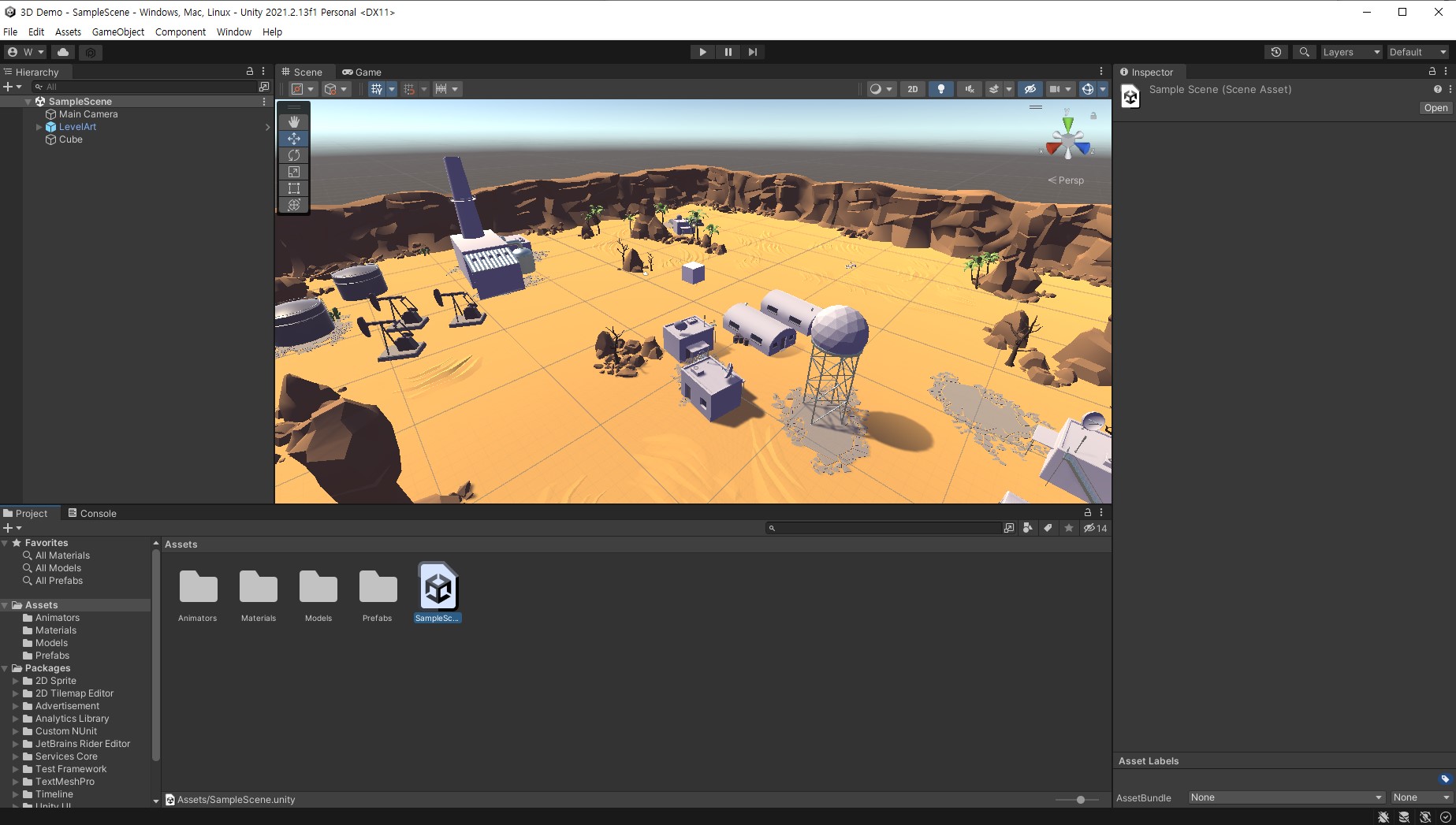Open the GameObject menu
This screenshot has height=825, width=1456.
tap(118, 32)
